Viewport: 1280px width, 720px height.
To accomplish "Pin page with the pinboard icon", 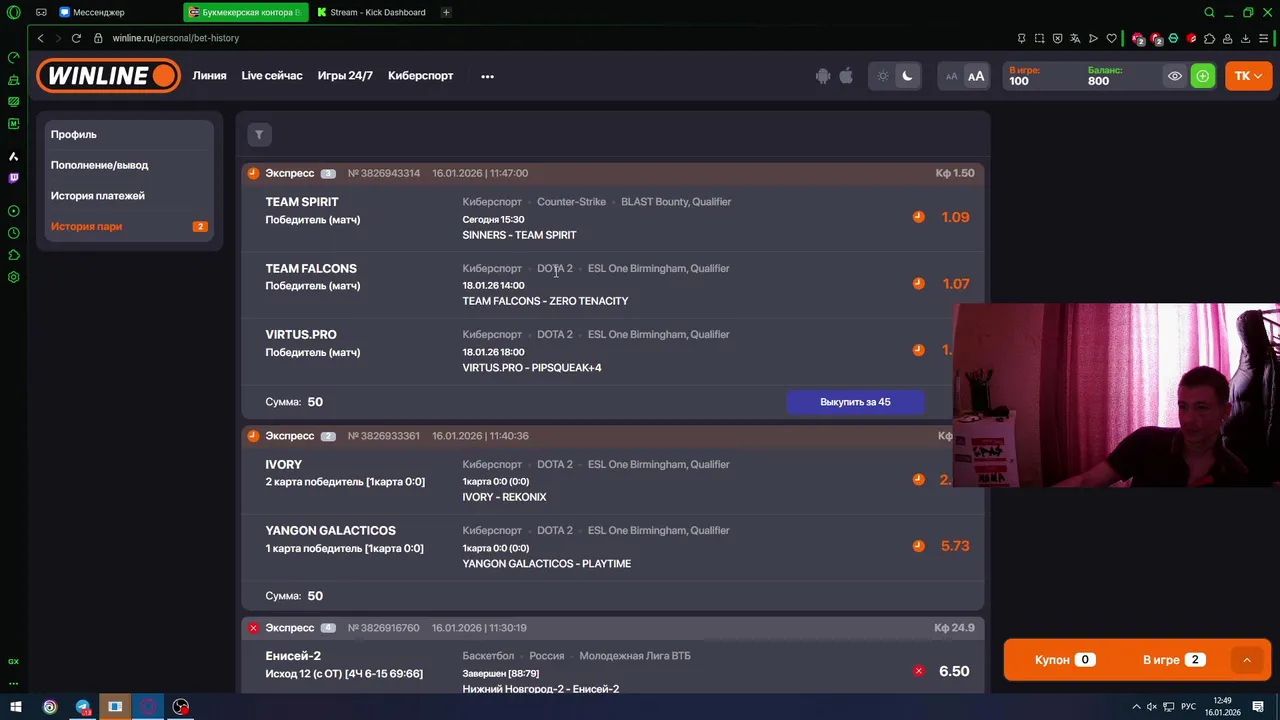I will coord(1021,38).
